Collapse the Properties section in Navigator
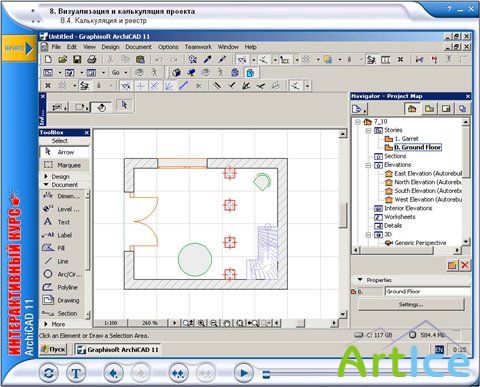The image size is (480, 387). tap(360, 280)
